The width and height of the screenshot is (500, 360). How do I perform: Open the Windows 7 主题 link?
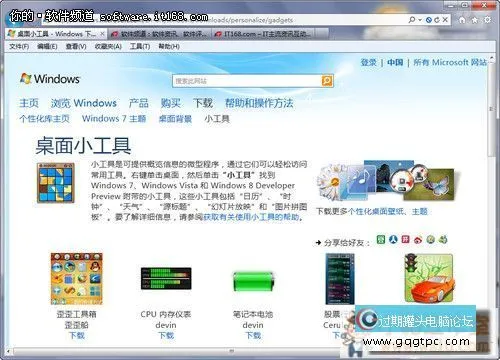(114, 119)
